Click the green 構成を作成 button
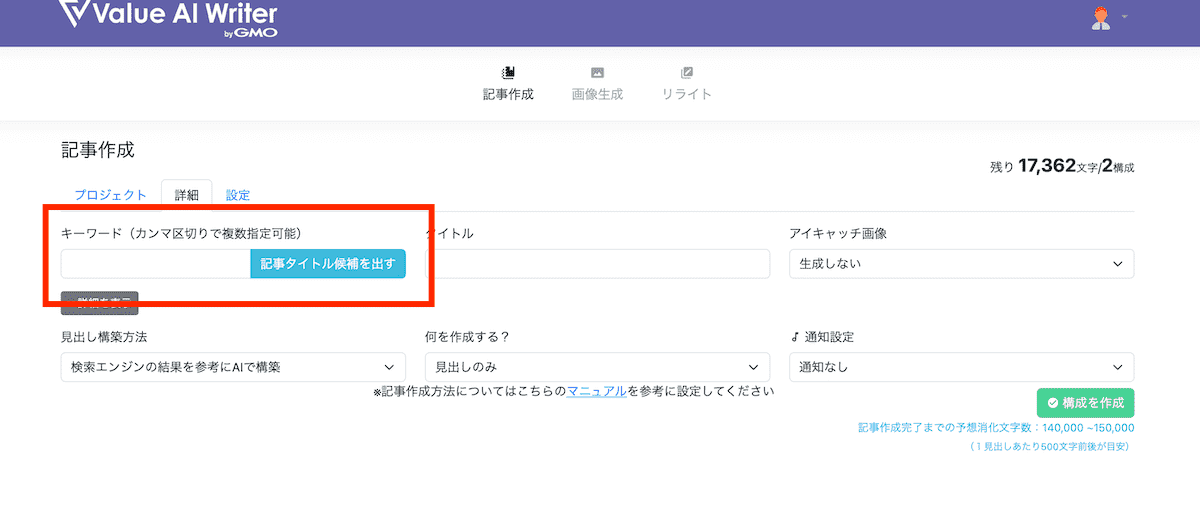 [1085, 403]
